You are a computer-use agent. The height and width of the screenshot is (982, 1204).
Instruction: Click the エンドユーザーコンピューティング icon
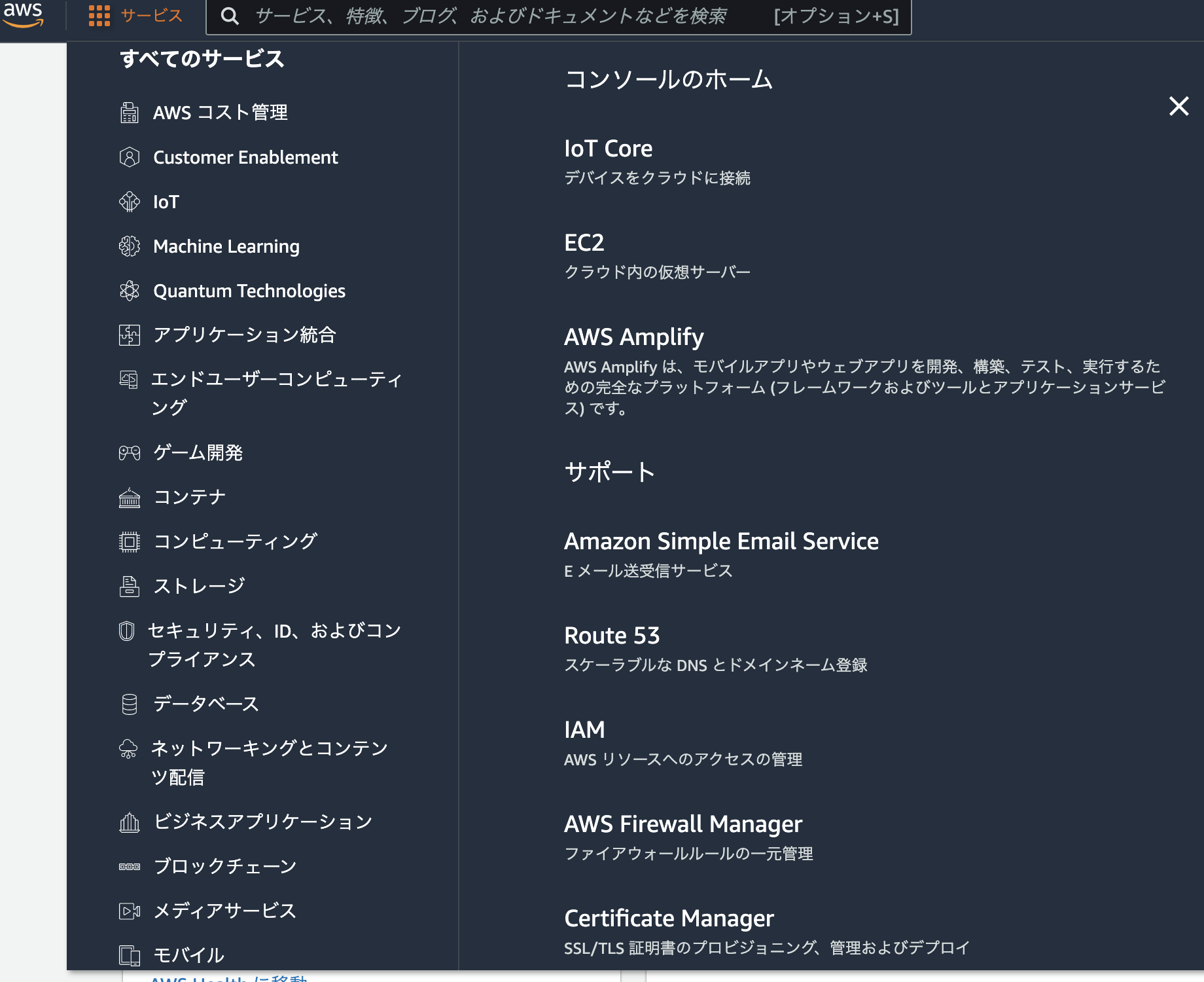128,380
